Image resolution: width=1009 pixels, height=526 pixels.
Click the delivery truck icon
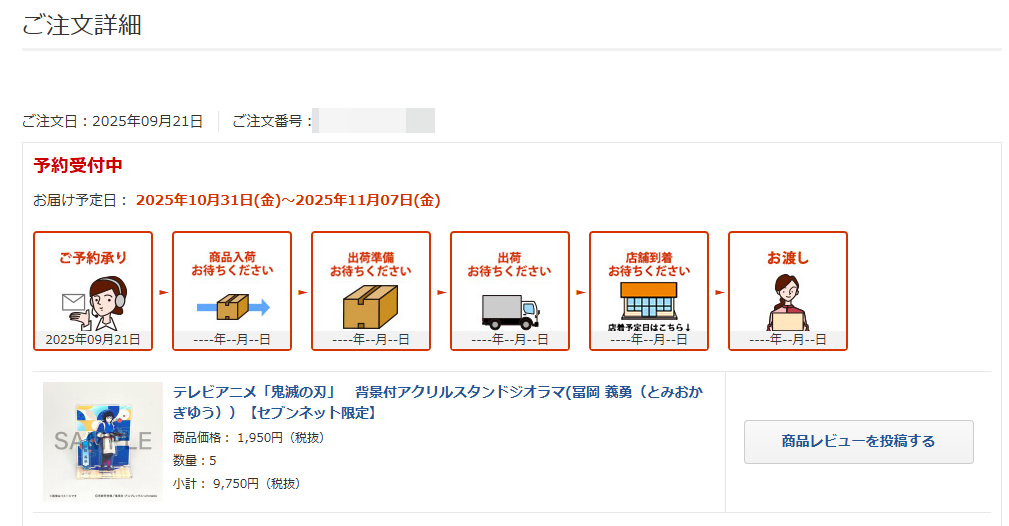pos(510,310)
